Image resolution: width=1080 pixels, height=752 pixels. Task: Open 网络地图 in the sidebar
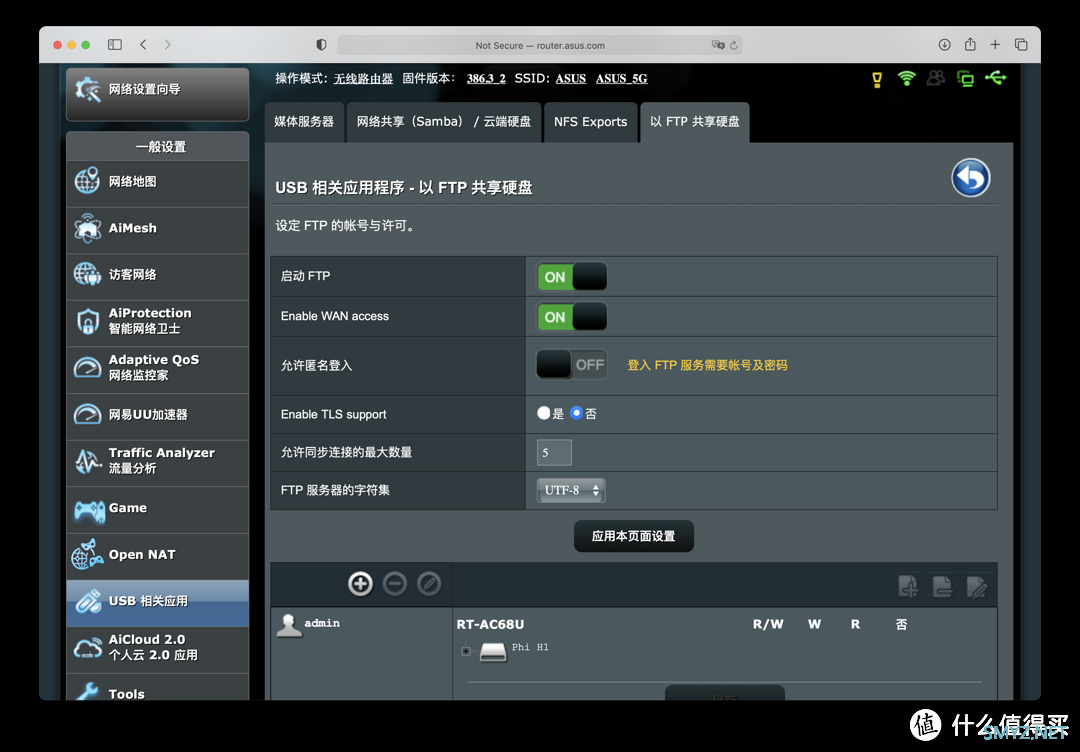pyautogui.click(x=158, y=182)
